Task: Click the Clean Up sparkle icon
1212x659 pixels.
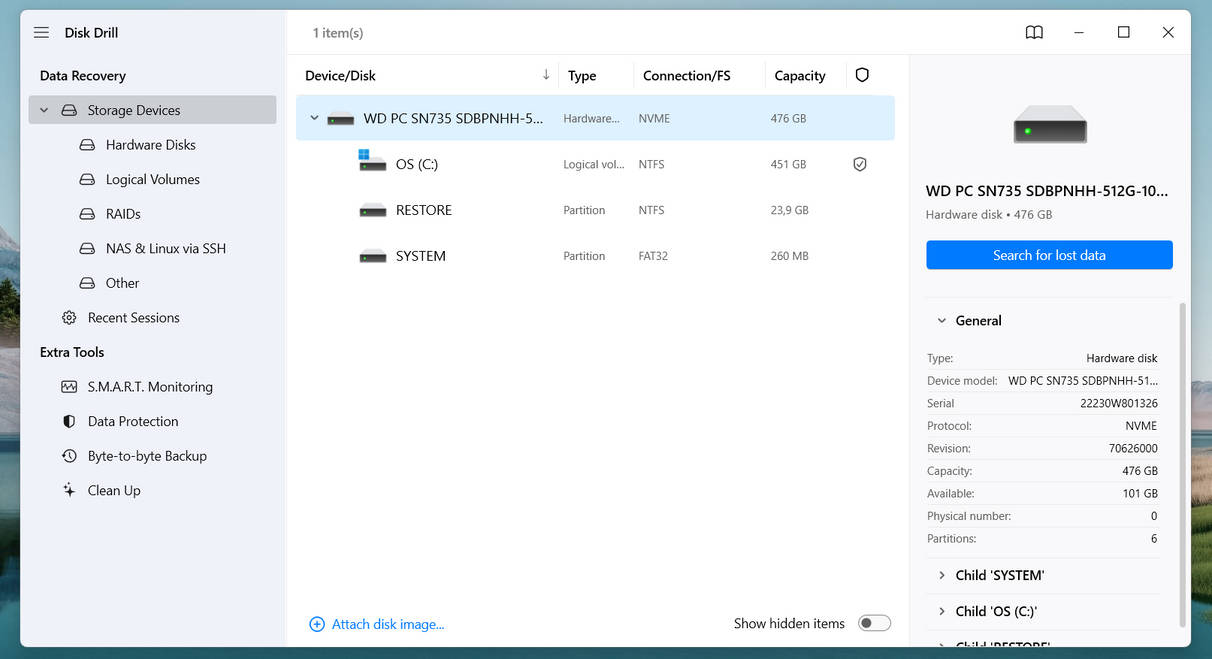Action: pos(69,490)
